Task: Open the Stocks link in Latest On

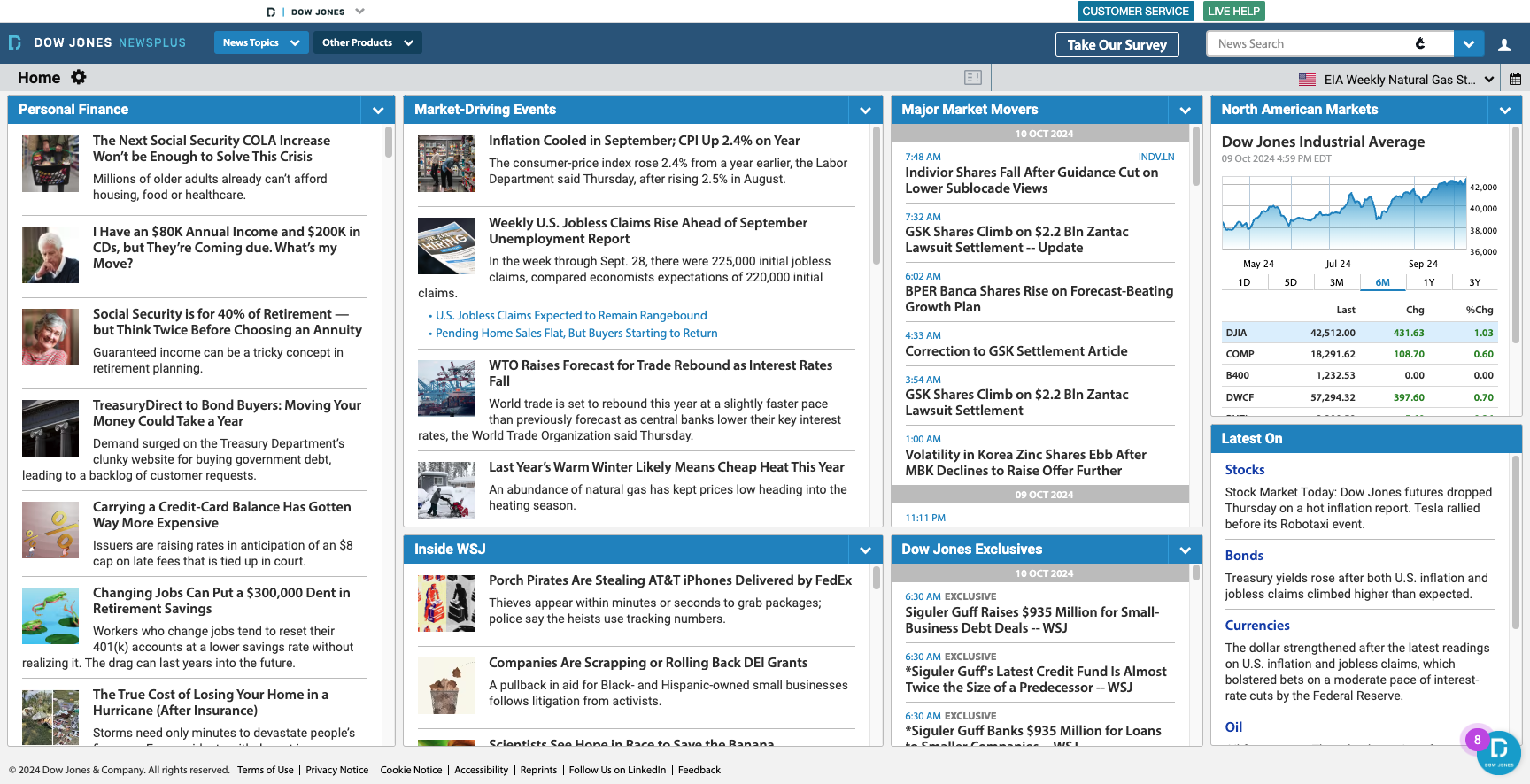Action: click(x=1244, y=470)
